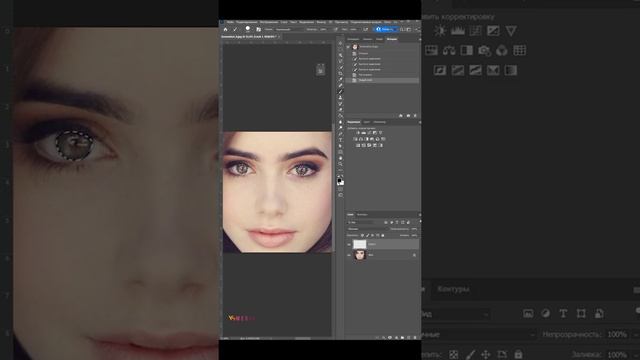Toggle lock all padlock icon in the enlarged right view

tap(518, 354)
